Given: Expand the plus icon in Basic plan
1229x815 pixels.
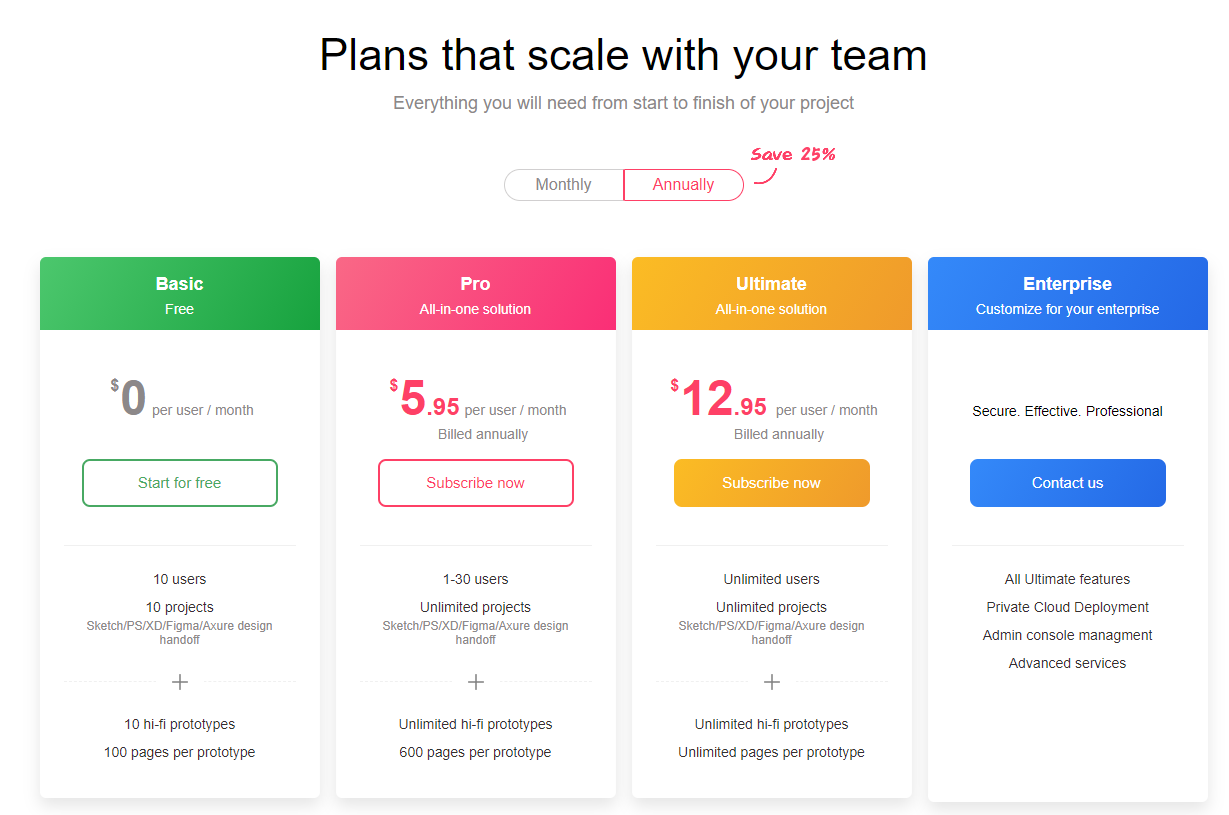Looking at the screenshot, I should (x=180, y=682).
